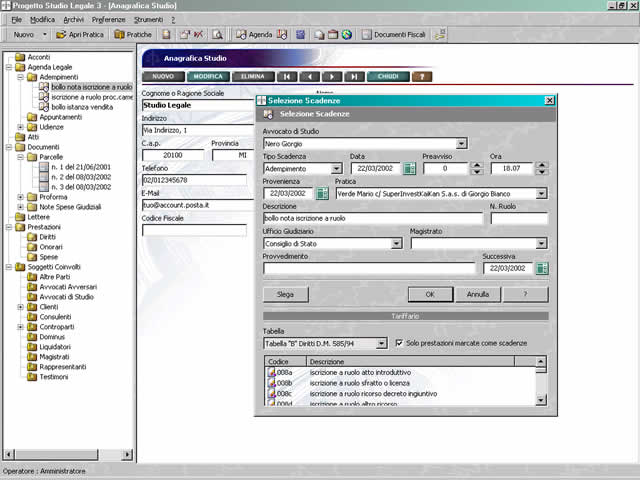Viewport: 640px width, 480px height.
Task: Click the edit document toolbar icon before red X
Action: click(185, 35)
